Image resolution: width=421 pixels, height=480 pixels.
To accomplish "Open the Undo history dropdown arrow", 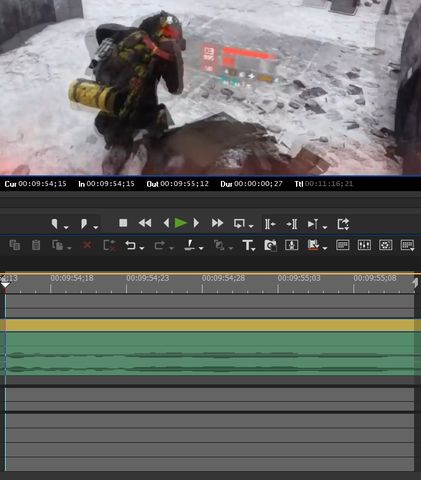I will [142, 248].
